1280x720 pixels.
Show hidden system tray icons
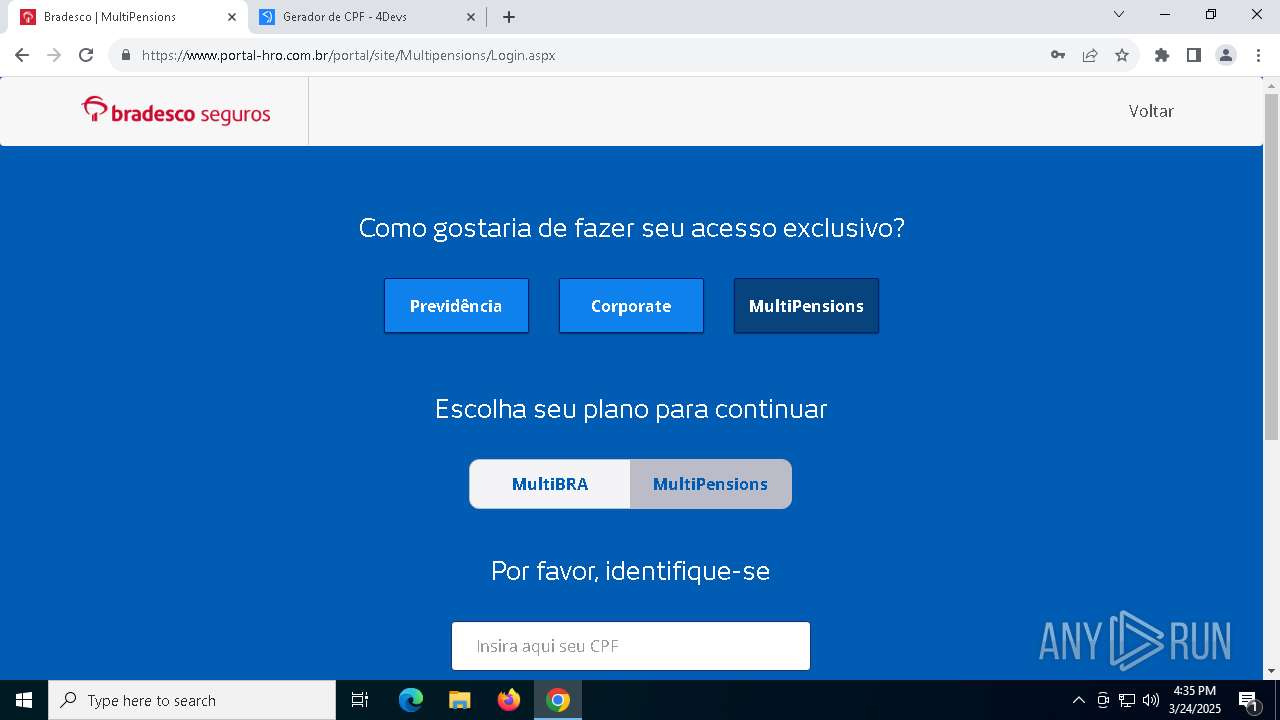(1078, 700)
